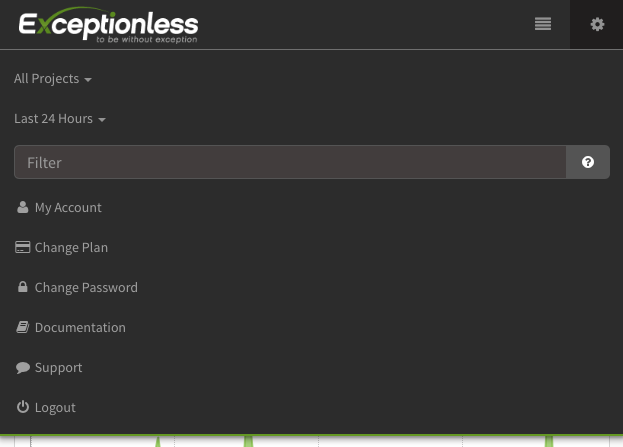Click the Exceptionless logo
This screenshot has height=447, width=623.
(x=108, y=25)
